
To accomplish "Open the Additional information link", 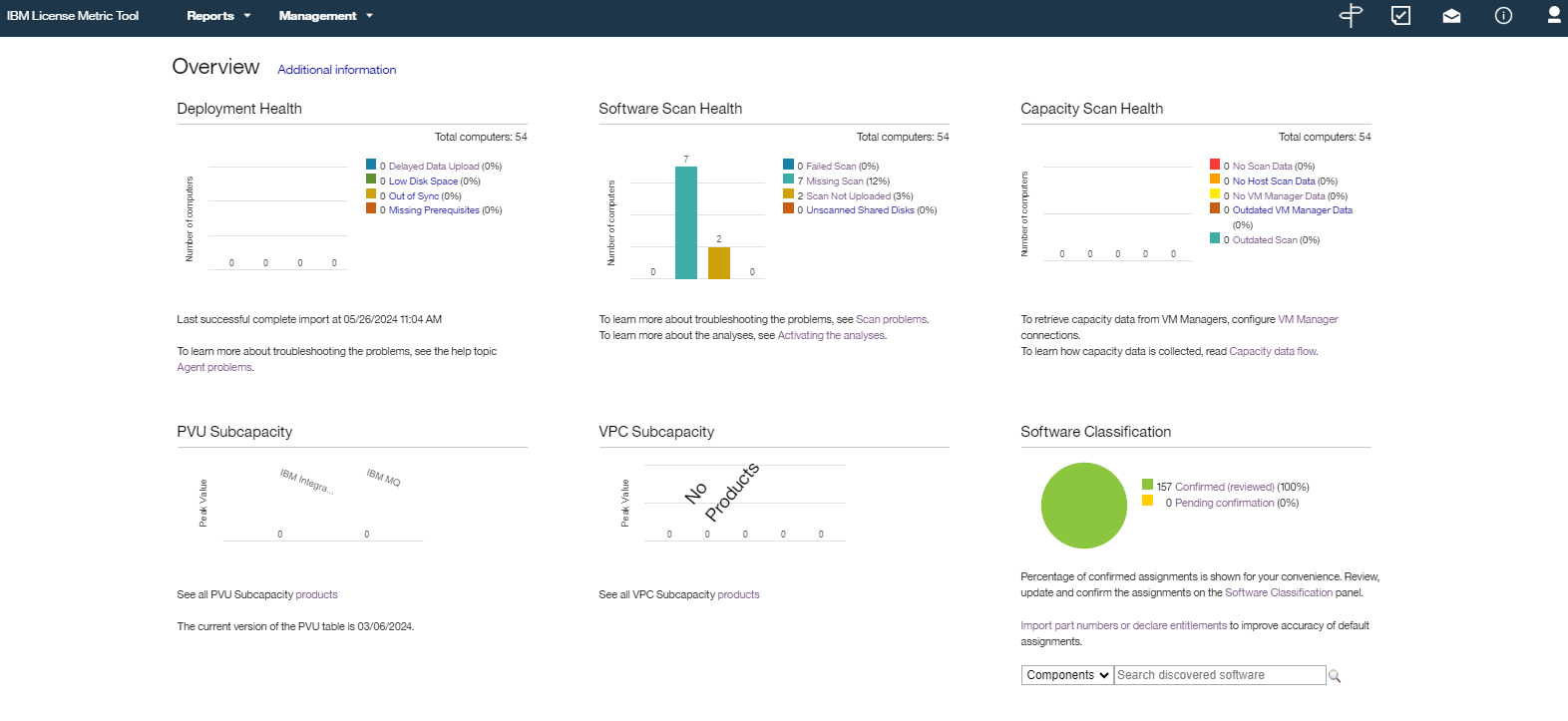I will (x=337, y=70).
